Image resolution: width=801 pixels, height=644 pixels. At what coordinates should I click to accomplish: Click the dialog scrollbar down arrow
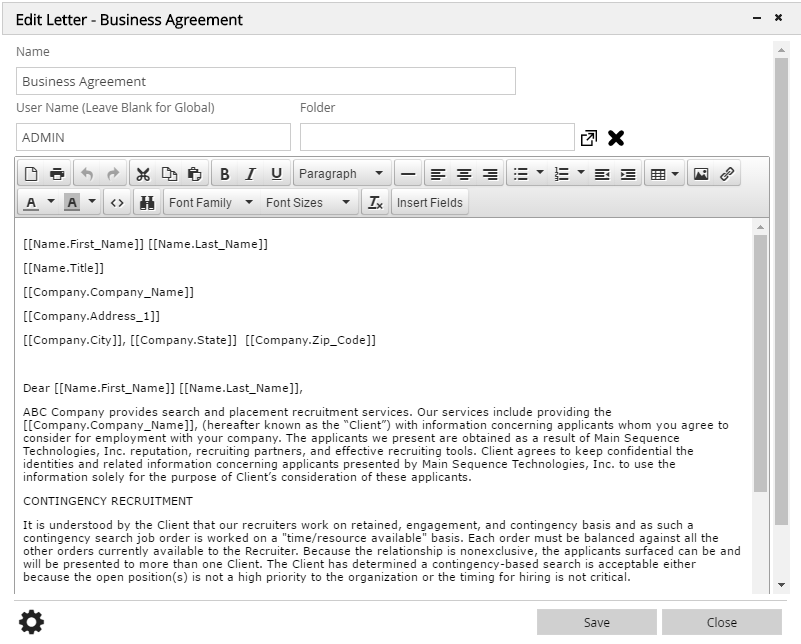click(x=781, y=585)
